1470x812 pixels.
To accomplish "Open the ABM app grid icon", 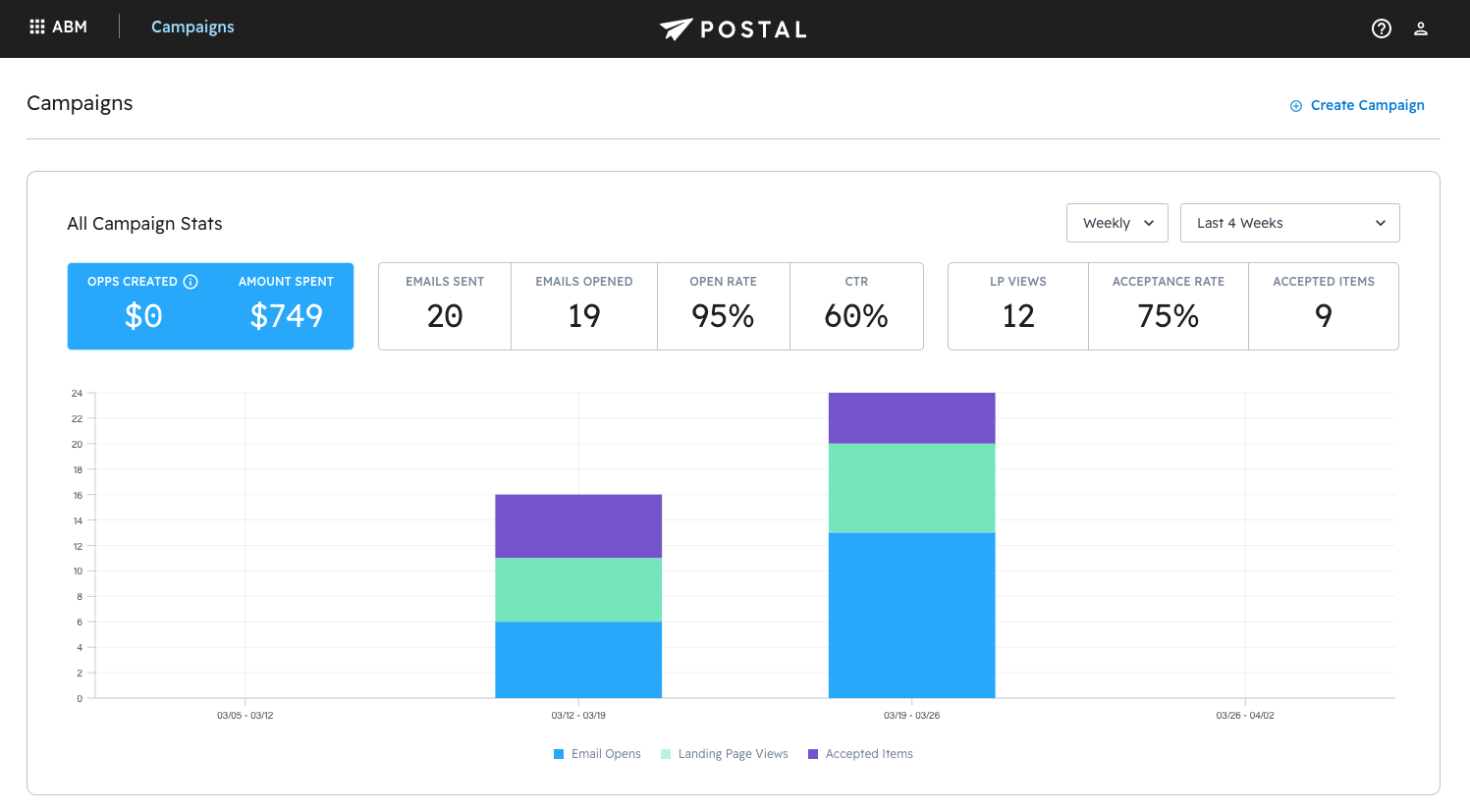I will 37,27.
